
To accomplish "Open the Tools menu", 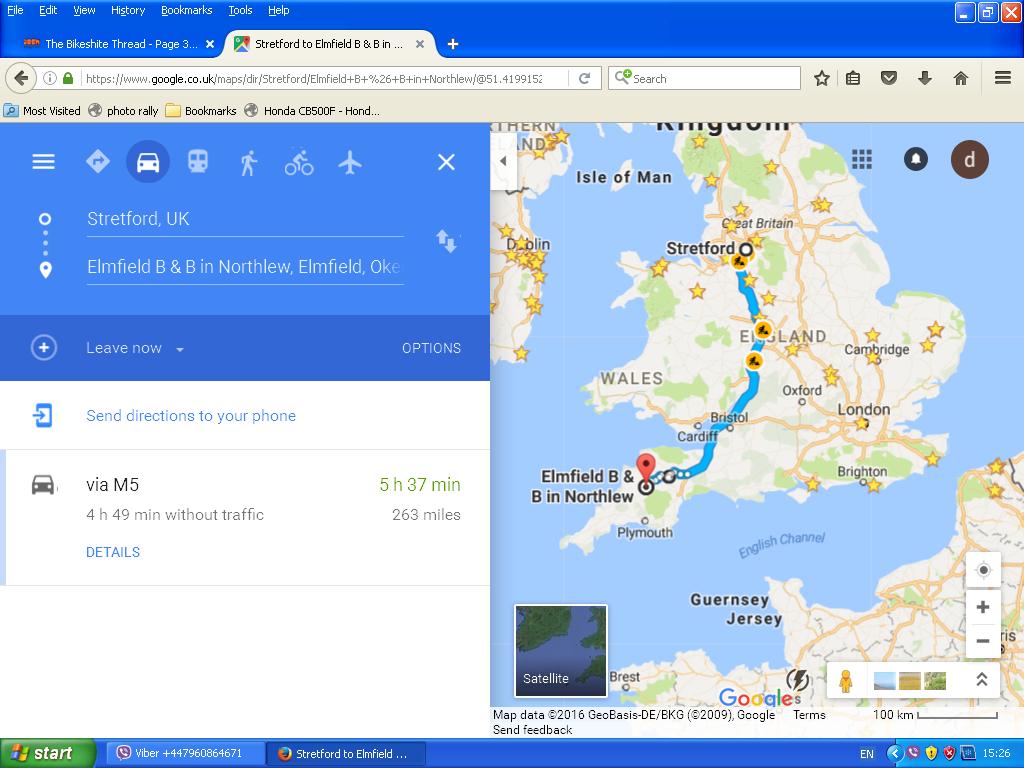I will pos(240,10).
